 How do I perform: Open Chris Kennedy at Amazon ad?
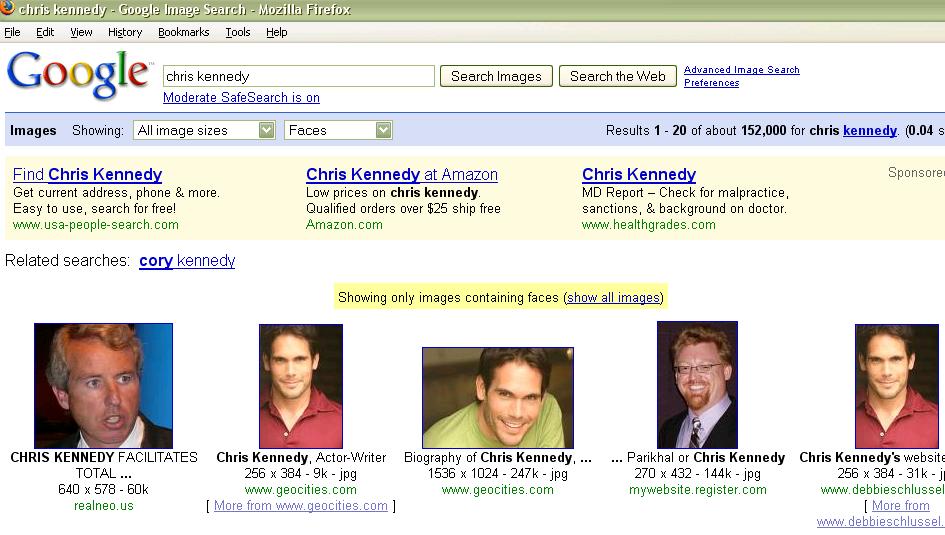[x=402, y=175]
